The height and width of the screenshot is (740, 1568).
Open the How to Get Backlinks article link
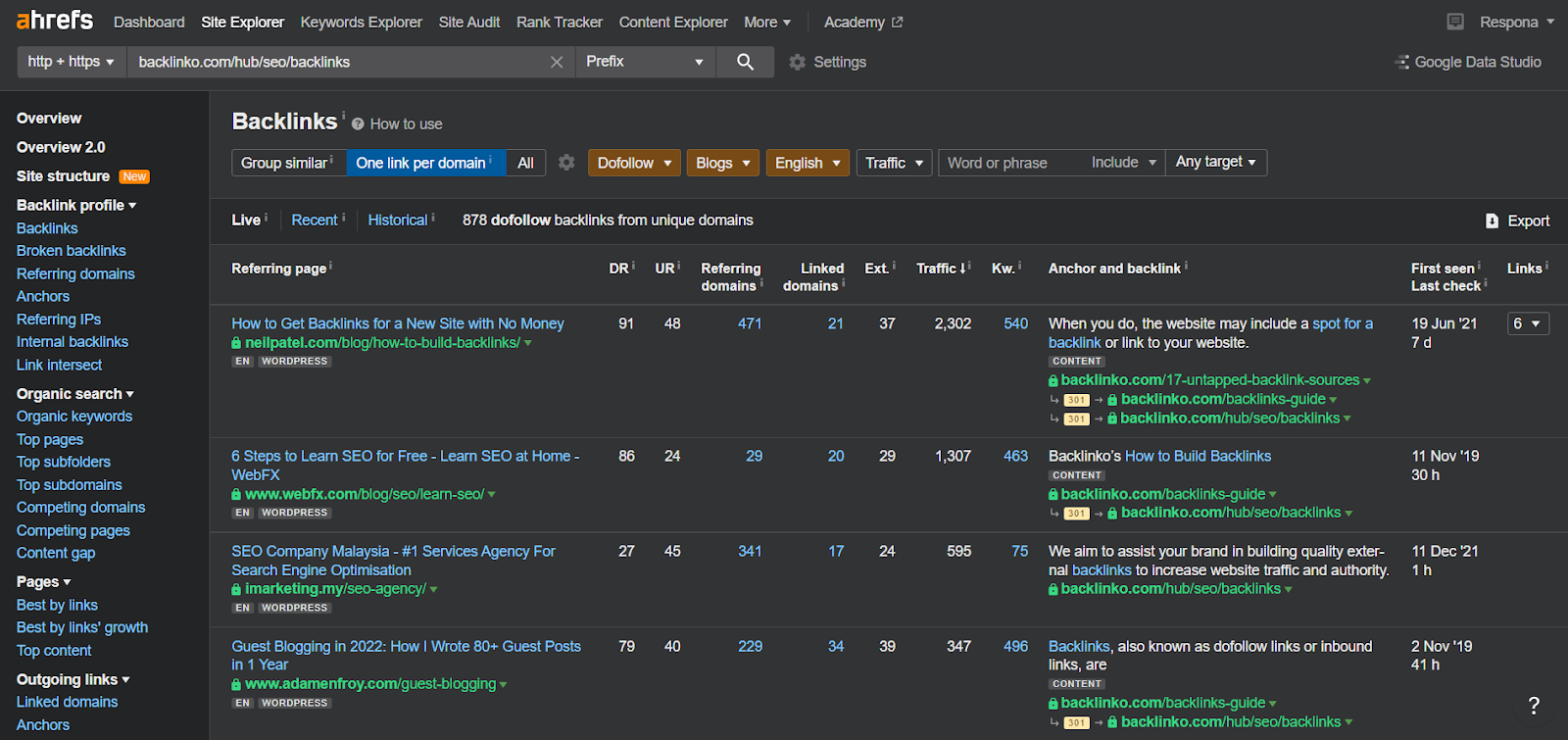[398, 323]
